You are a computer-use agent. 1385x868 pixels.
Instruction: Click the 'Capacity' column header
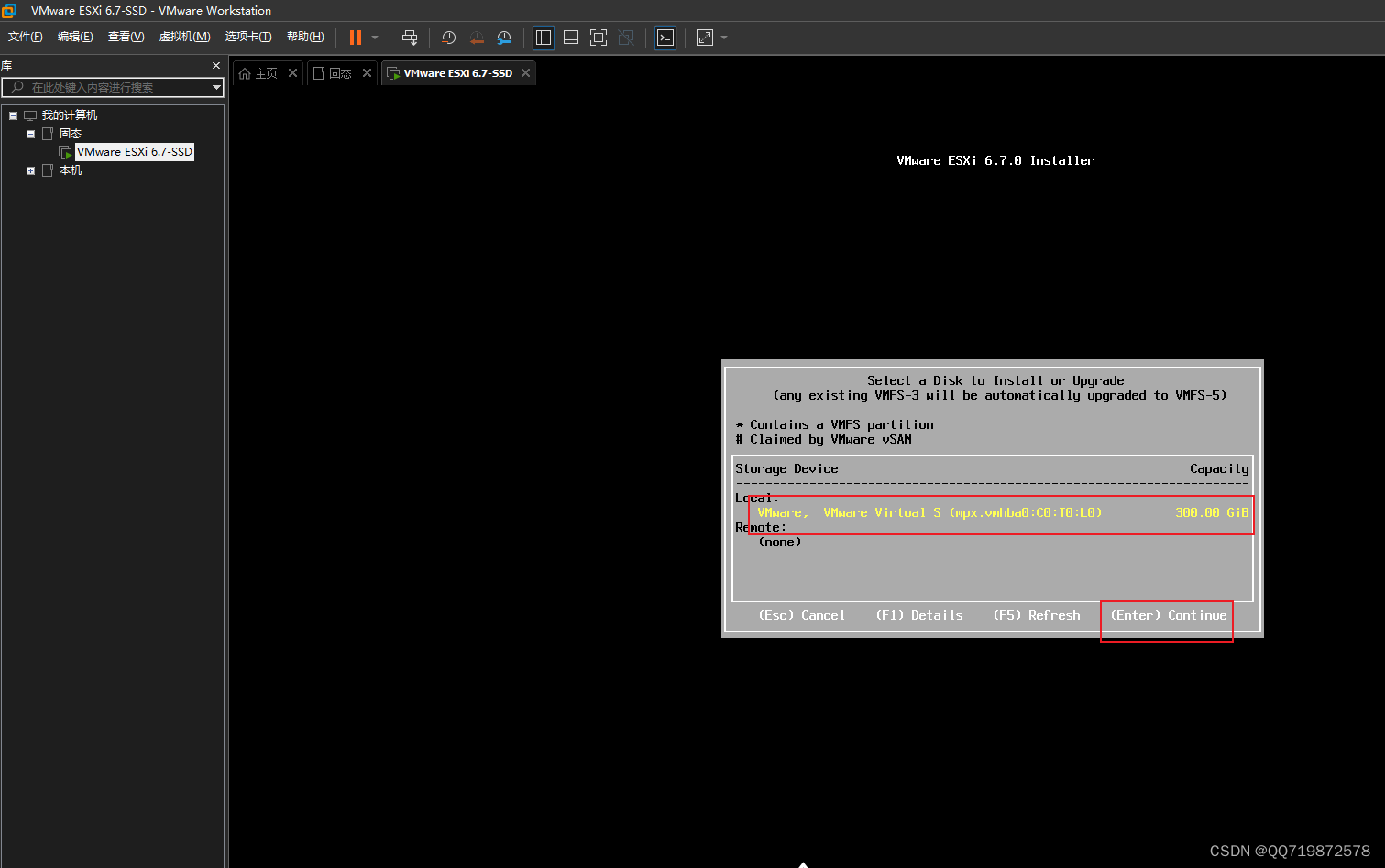1219,468
